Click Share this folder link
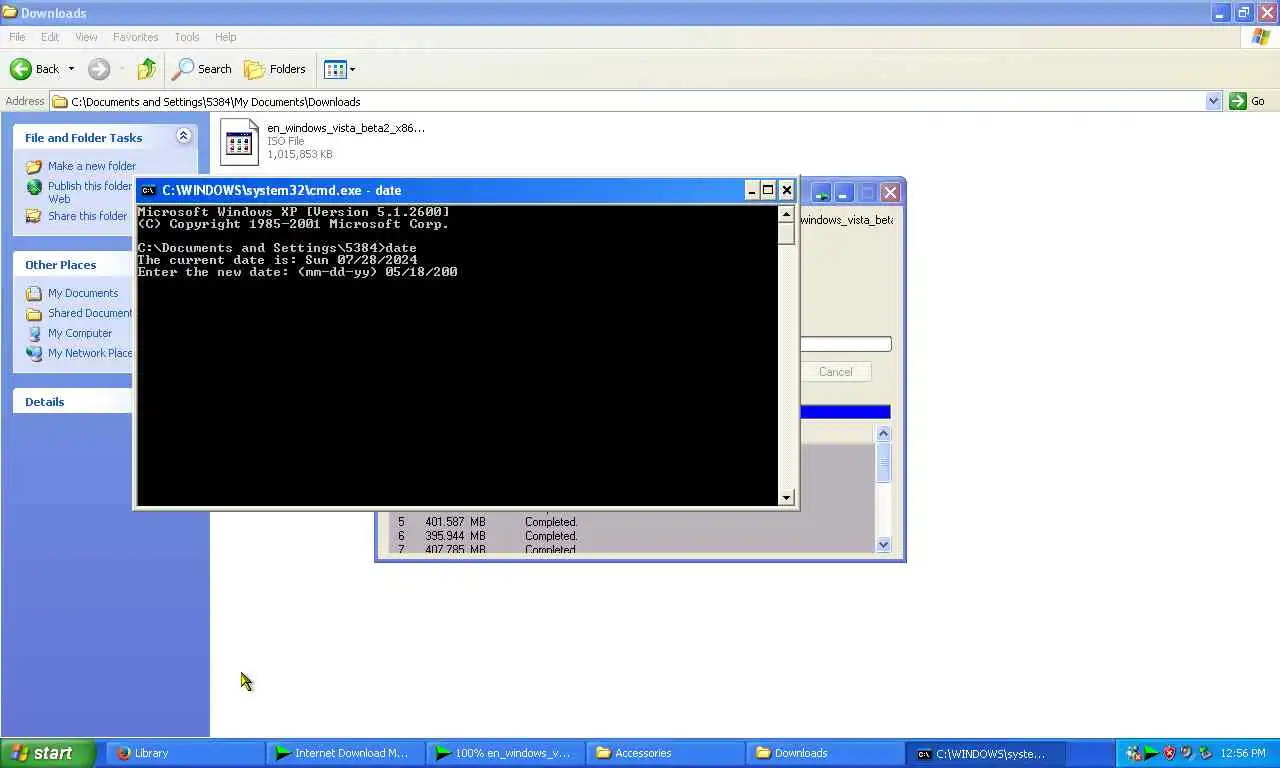The width and height of the screenshot is (1280, 768). coord(88,216)
